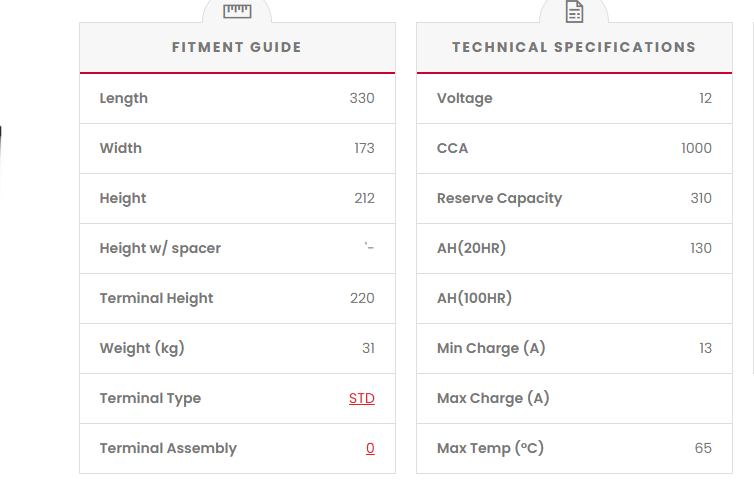Click the Length row label

click(124, 98)
